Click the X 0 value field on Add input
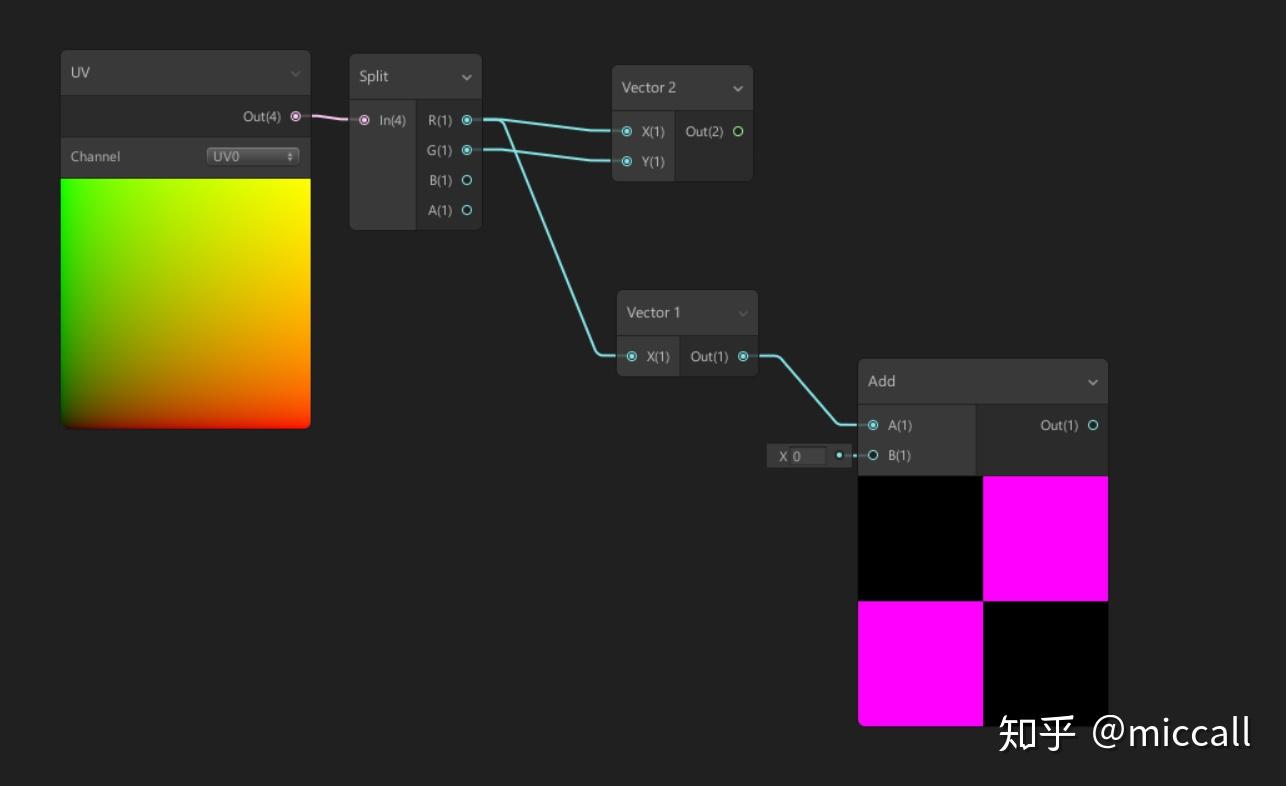1286x786 pixels. (805, 455)
